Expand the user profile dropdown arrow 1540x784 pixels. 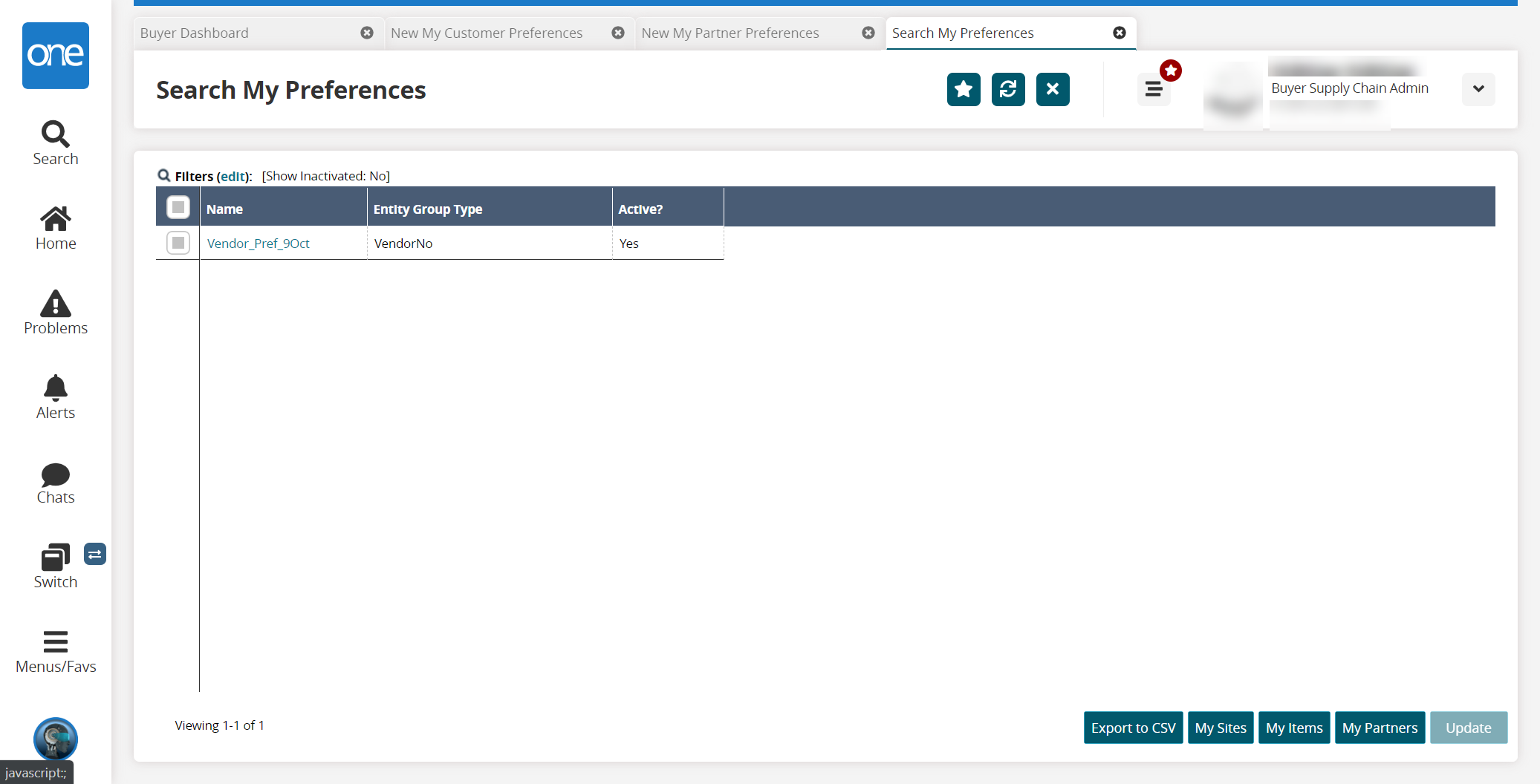1478,89
